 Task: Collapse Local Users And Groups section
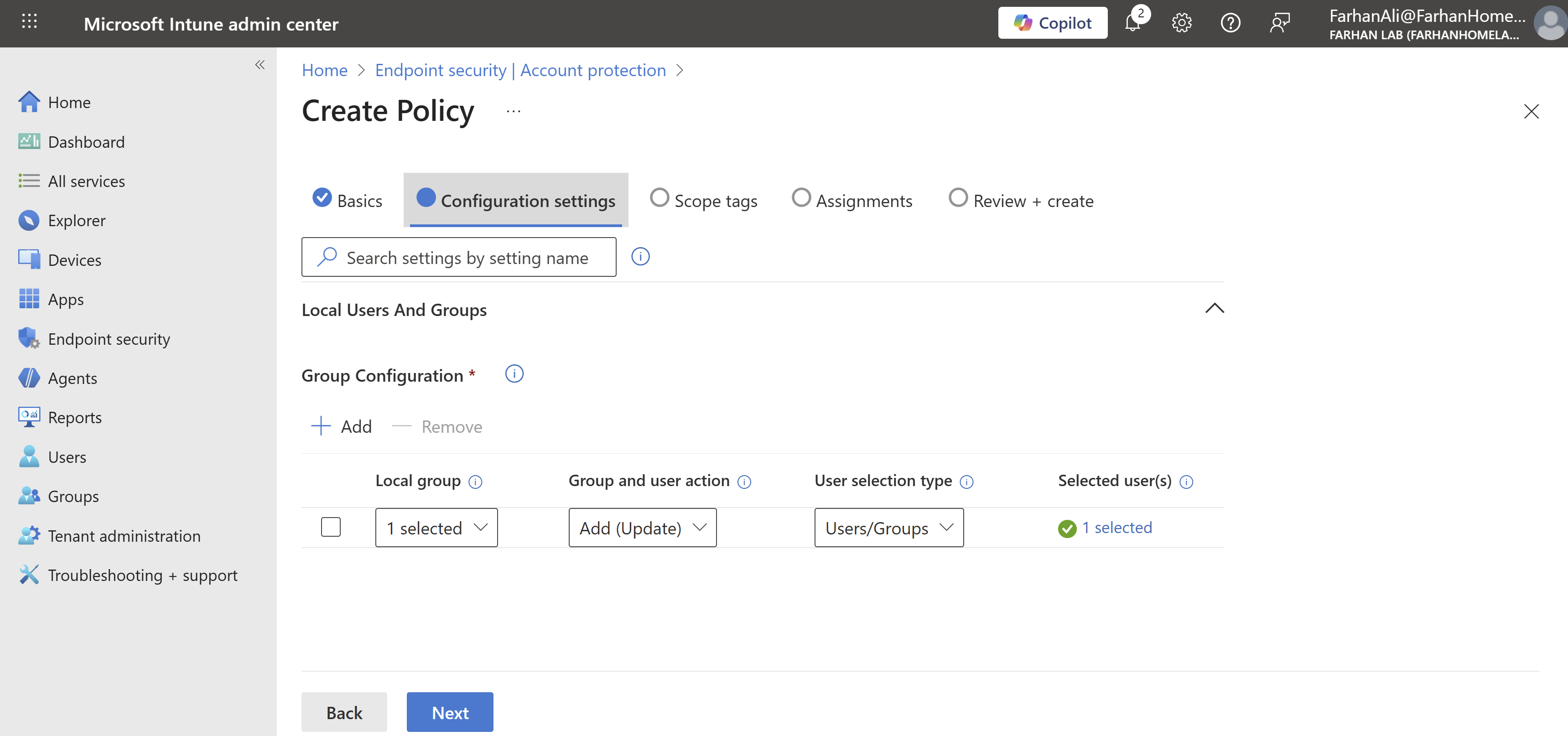point(1215,309)
